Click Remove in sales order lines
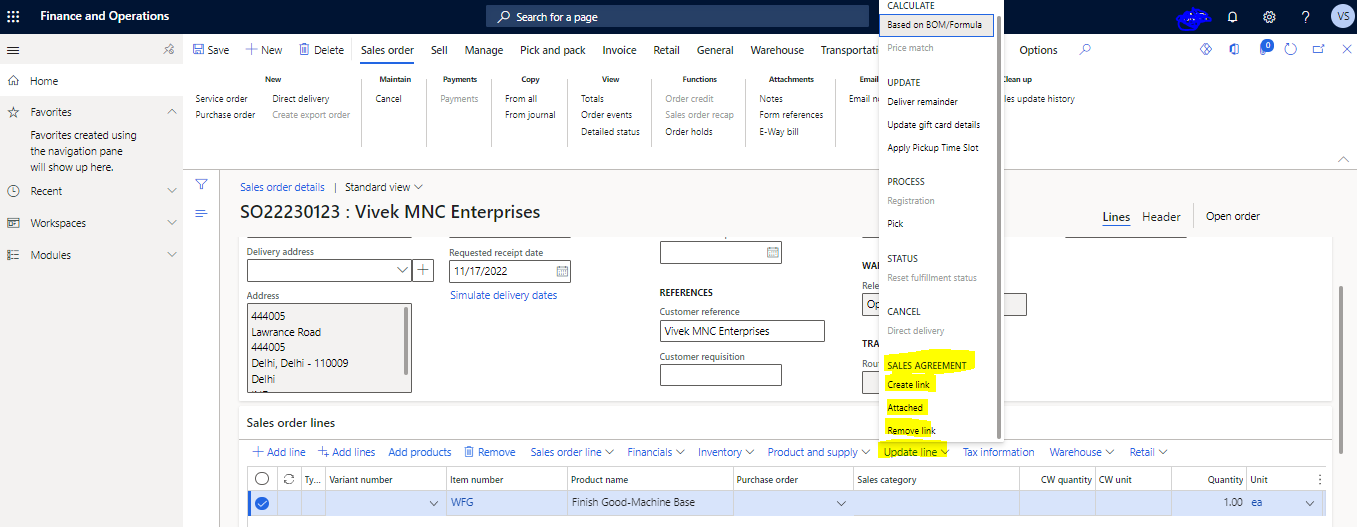The height and width of the screenshot is (527, 1357). (x=490, y=452)
